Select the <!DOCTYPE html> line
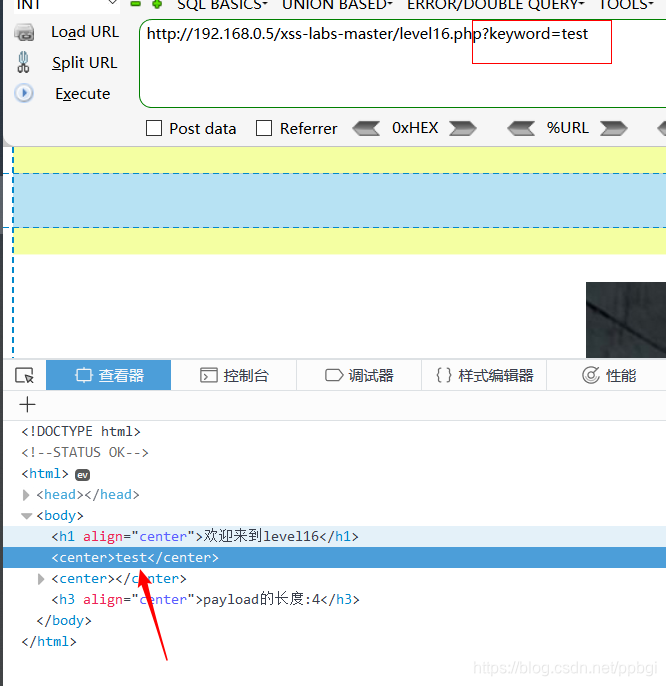The image size is (666, 686). (81, 431)
